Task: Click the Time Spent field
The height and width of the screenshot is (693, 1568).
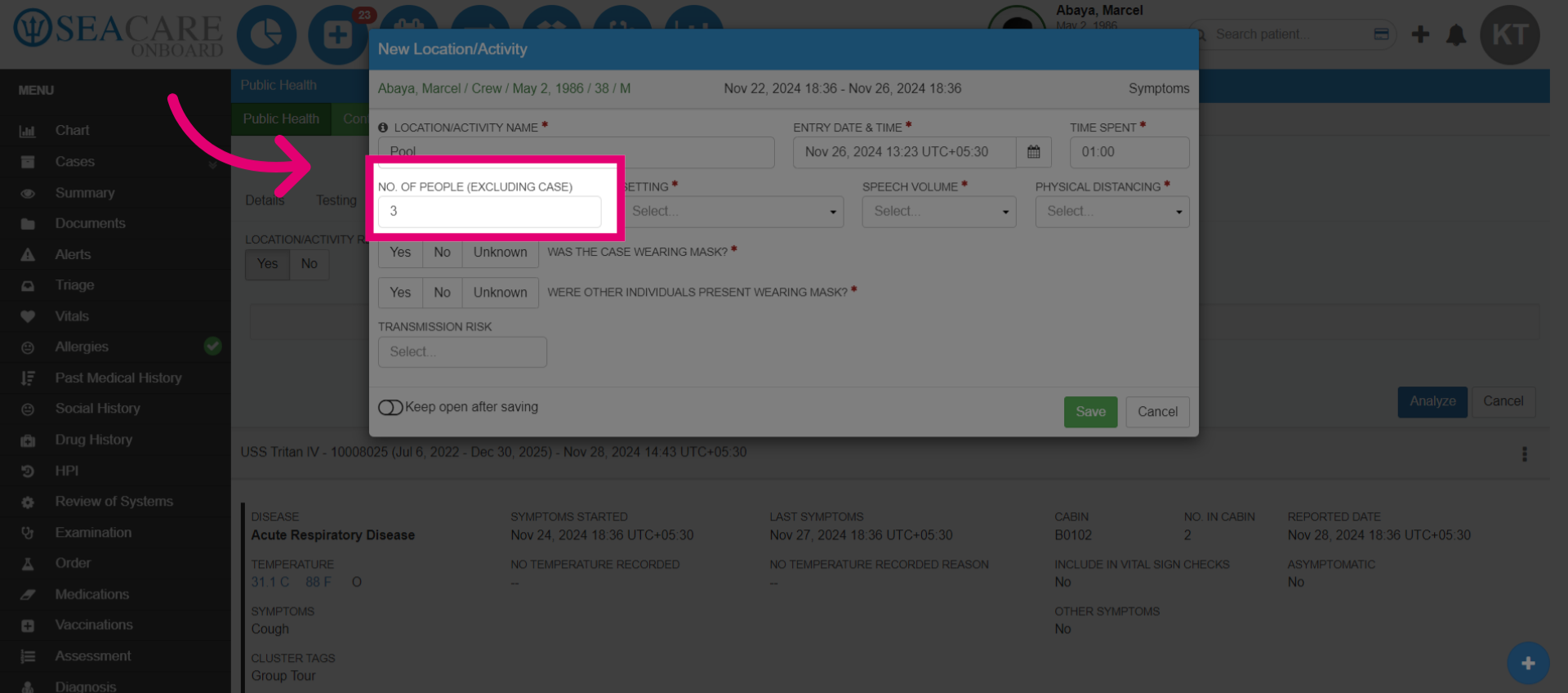Action: click(1129, 152)
